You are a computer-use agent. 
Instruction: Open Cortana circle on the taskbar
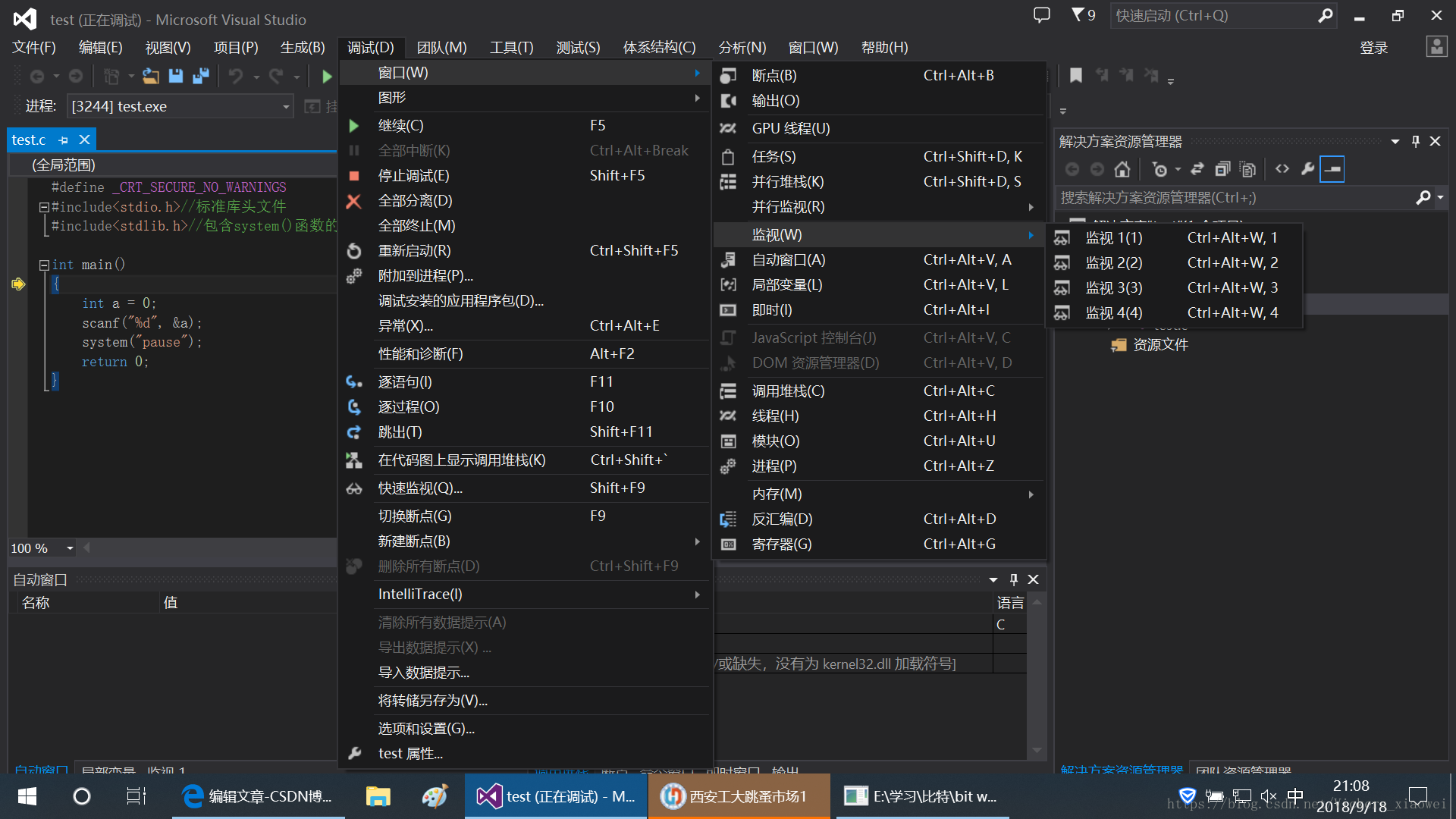[82, 796]
